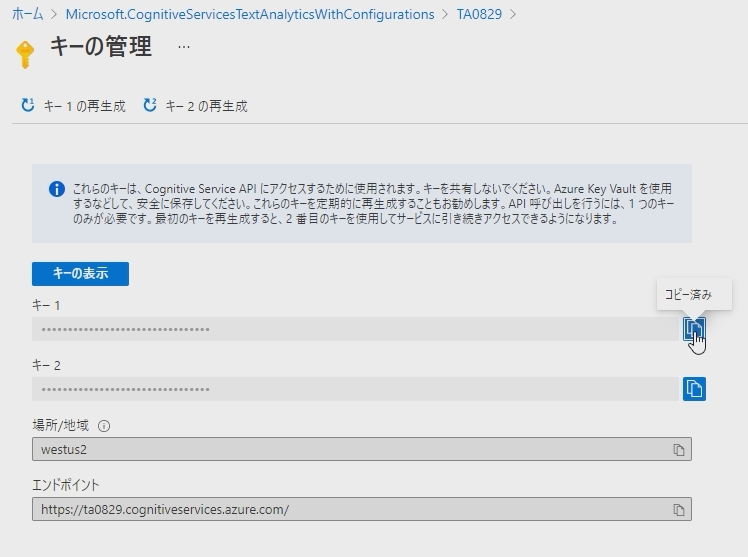The height and width of the screenshot is (557, 748).
Task: Copy Key 2 with its copy icon
Action: pos(694,389)
